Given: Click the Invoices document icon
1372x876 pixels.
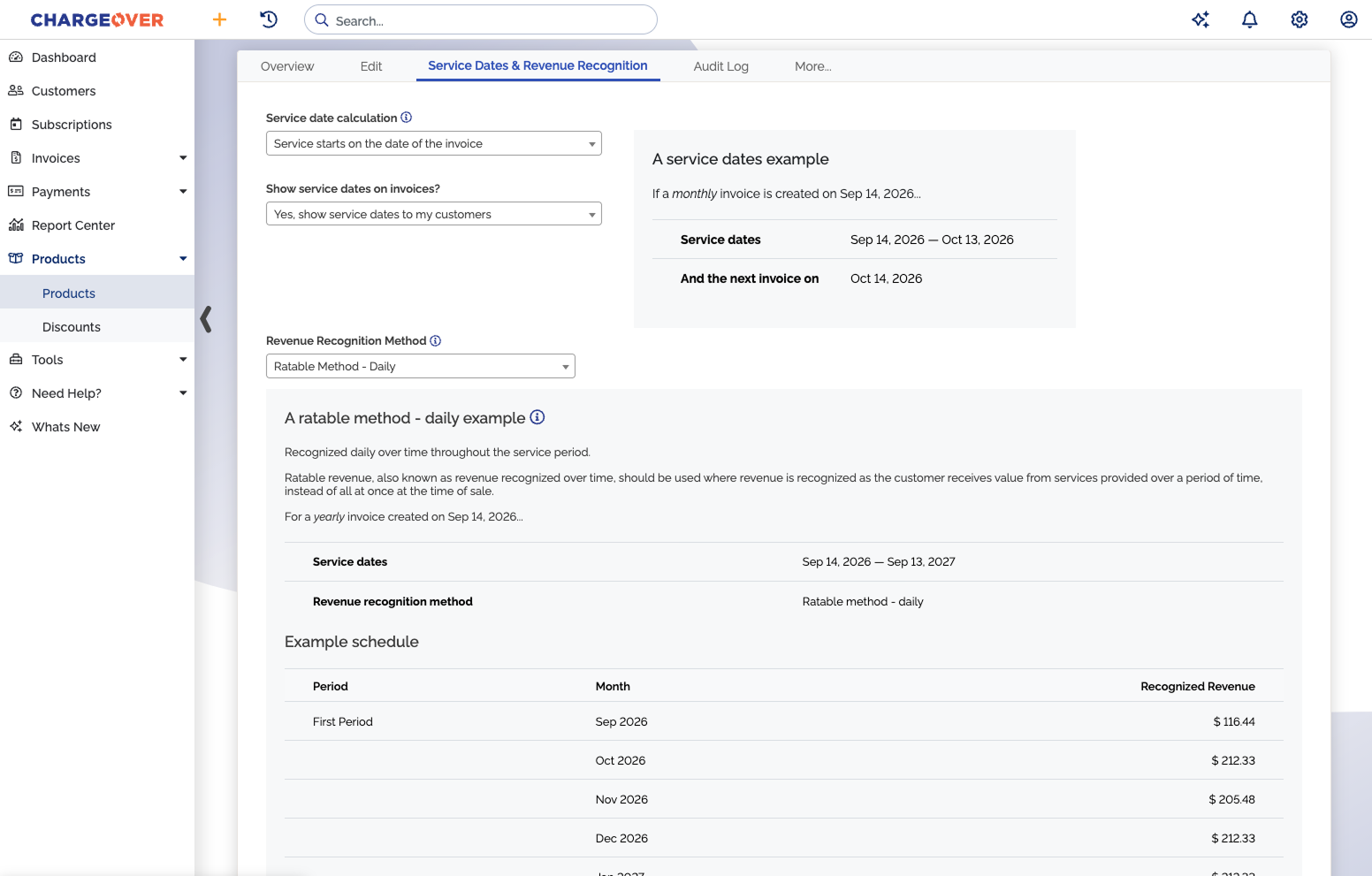Looking at the screenshot, I should 16,158.
